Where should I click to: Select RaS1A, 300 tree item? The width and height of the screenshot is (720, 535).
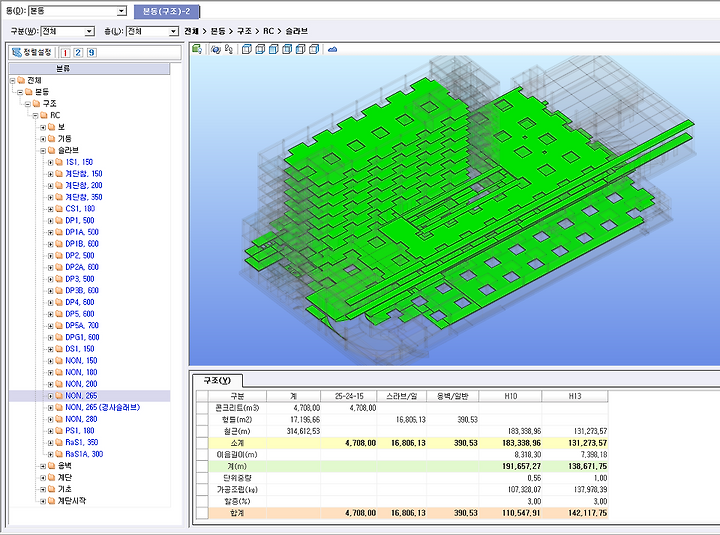pyautogui.click(x=84, y=454)
